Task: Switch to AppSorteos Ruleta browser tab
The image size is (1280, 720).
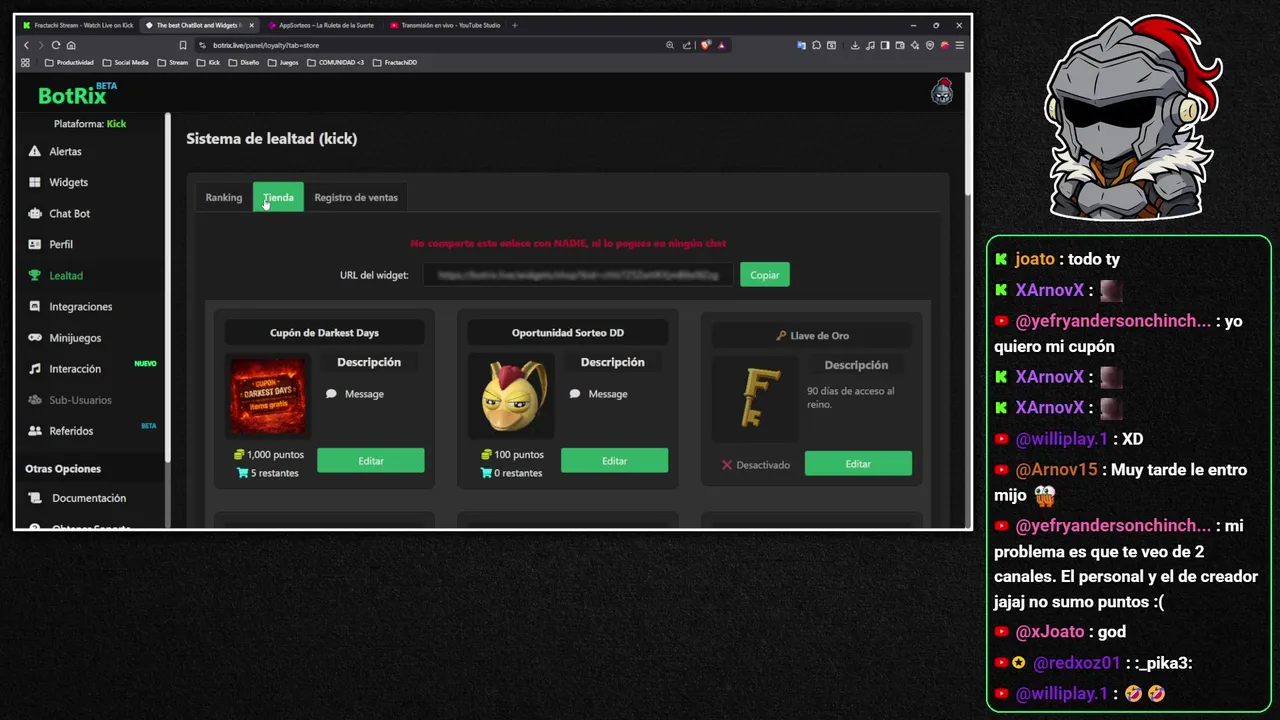Action: [320, 25]
